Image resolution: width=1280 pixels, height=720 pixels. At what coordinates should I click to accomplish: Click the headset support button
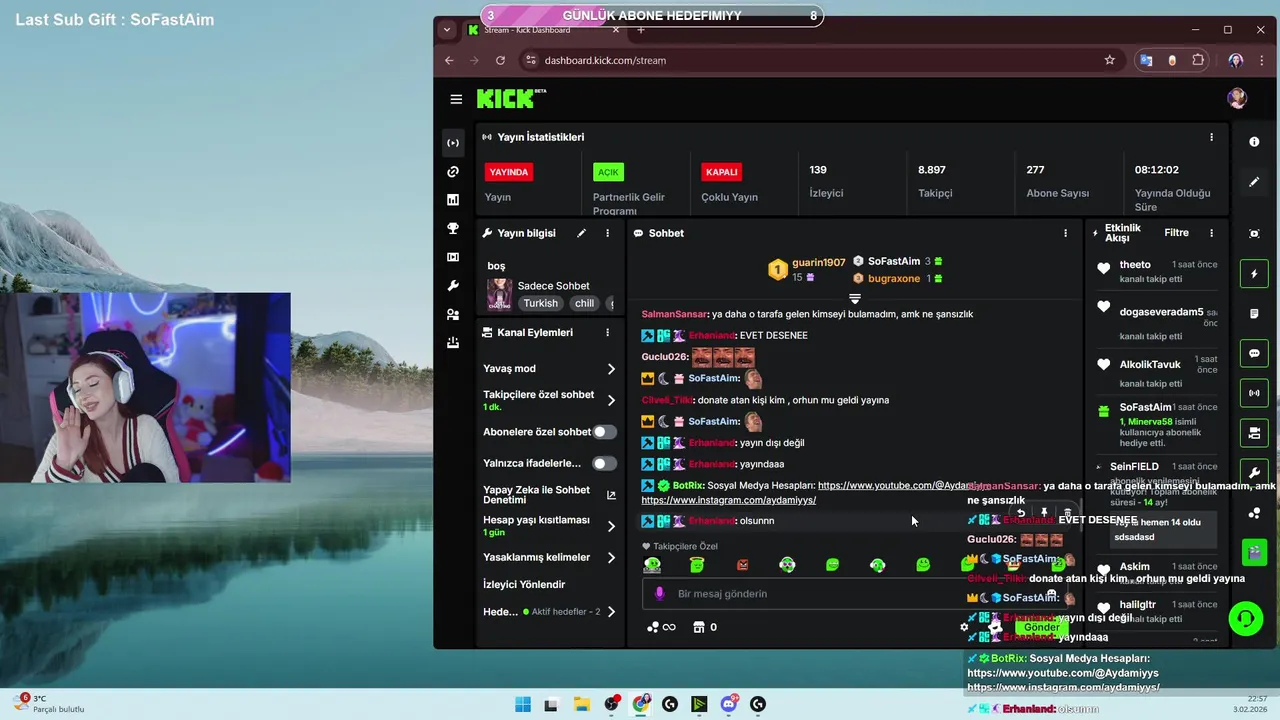(x=1245, y=619)
